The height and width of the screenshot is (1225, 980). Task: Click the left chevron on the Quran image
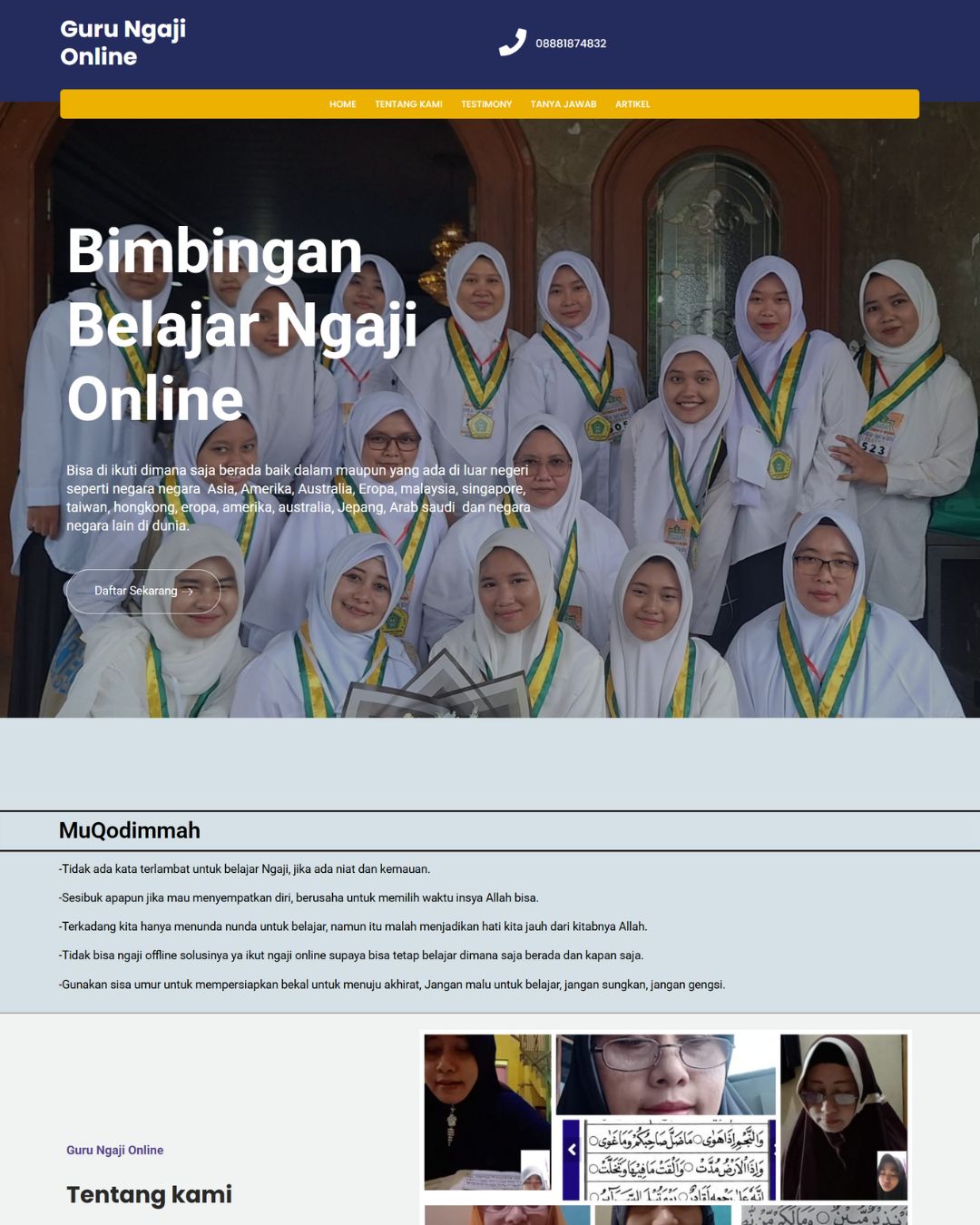pyautogui.click(x=572, y=1150)
